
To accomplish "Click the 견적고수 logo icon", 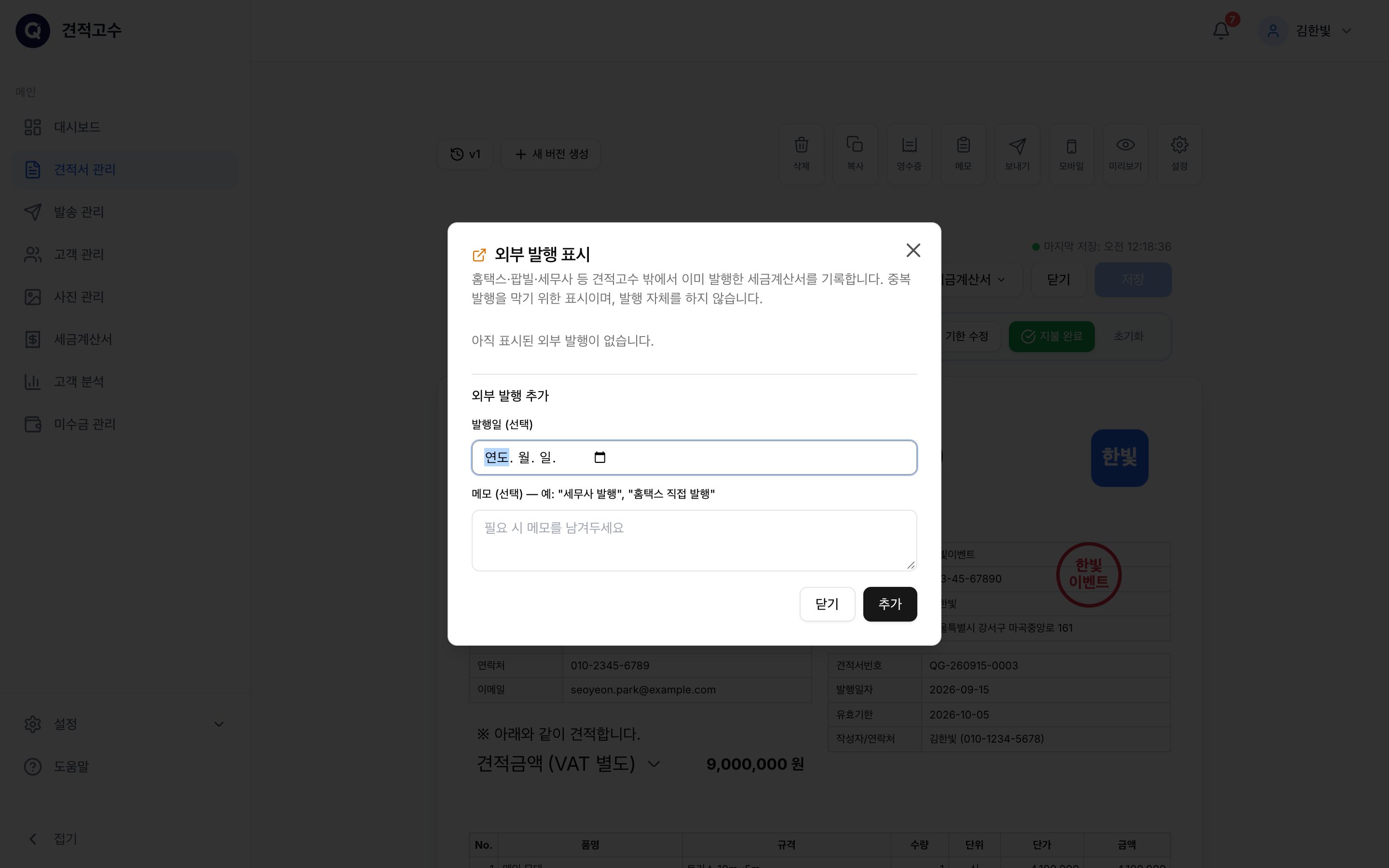I will (x=33, y=30).
